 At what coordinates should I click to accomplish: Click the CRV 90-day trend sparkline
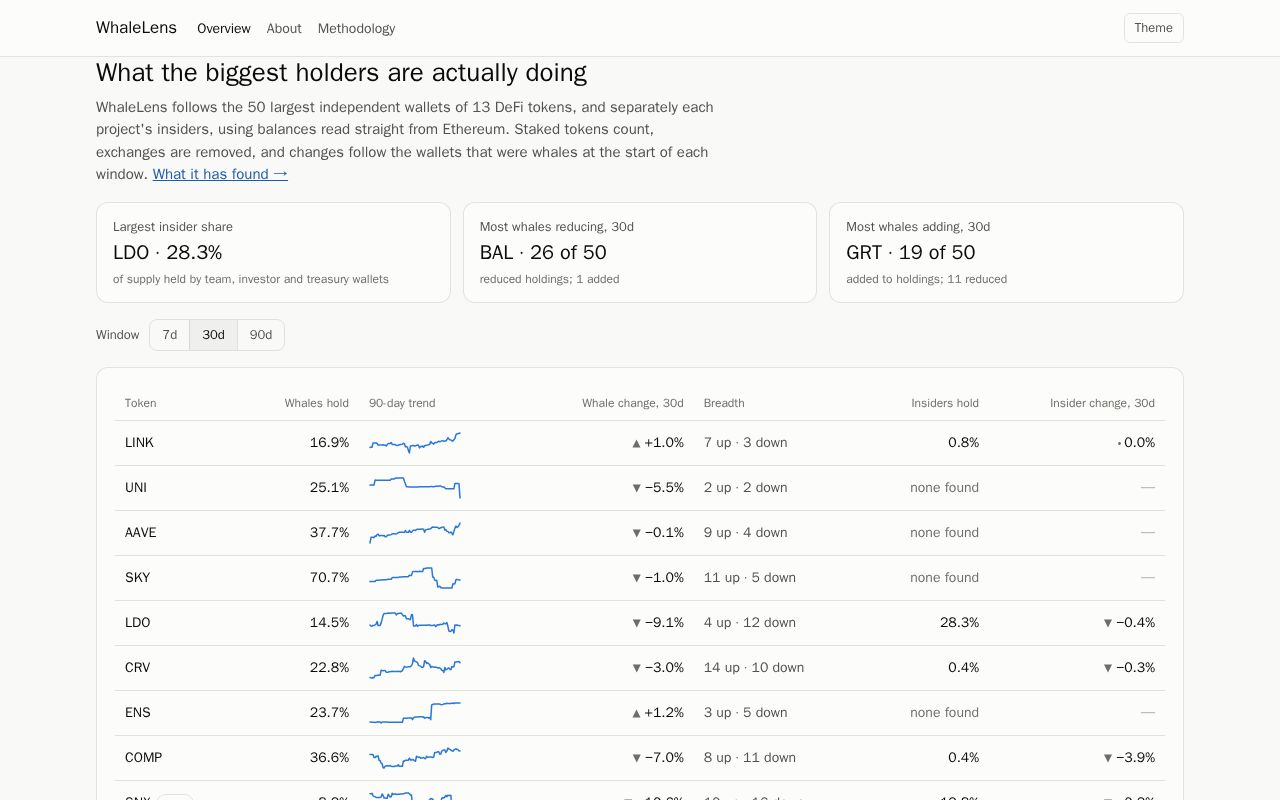pos(415,667)
